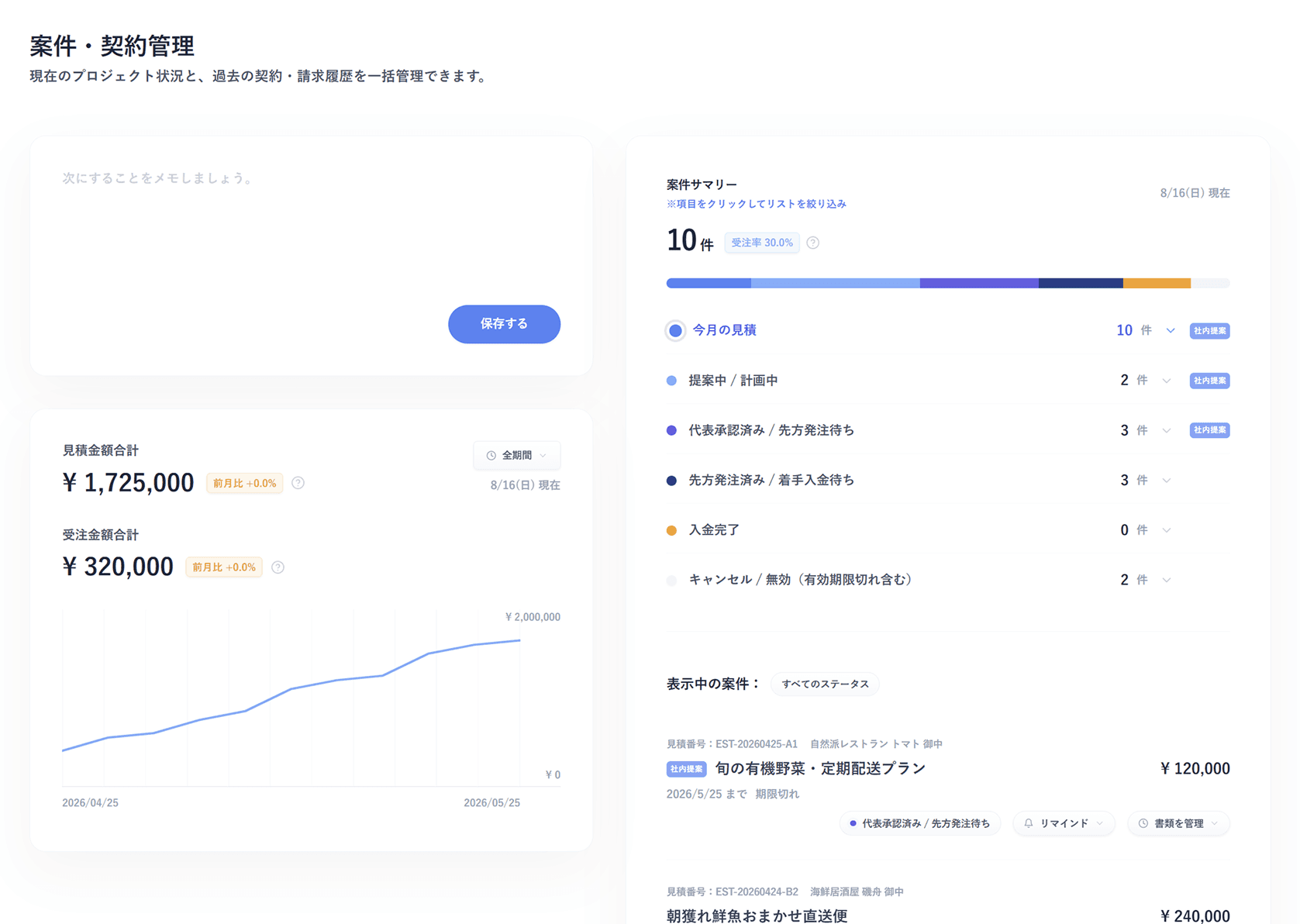Click orange 入金完了 segment of progress bar
The height and width of the screenshot is (924, 1300).
coord(1157,283)
